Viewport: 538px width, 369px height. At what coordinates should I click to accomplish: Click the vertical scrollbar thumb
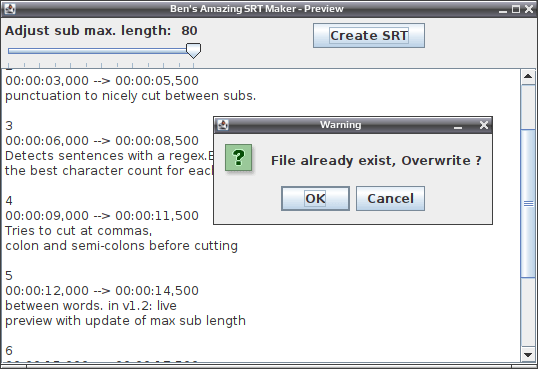point(528,204)
